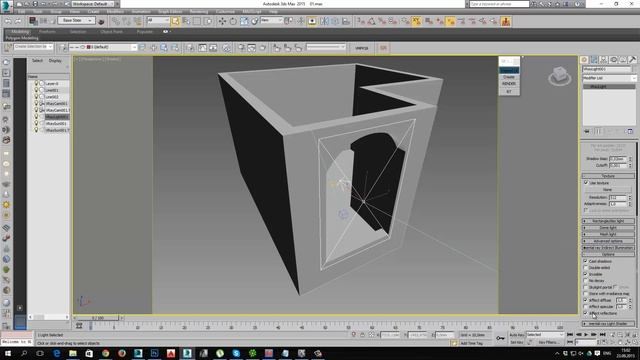Expand the mental ray Light Shader rollout
Image resolution: width=640 pixels, height=360 pixels.
coord(608,324)
